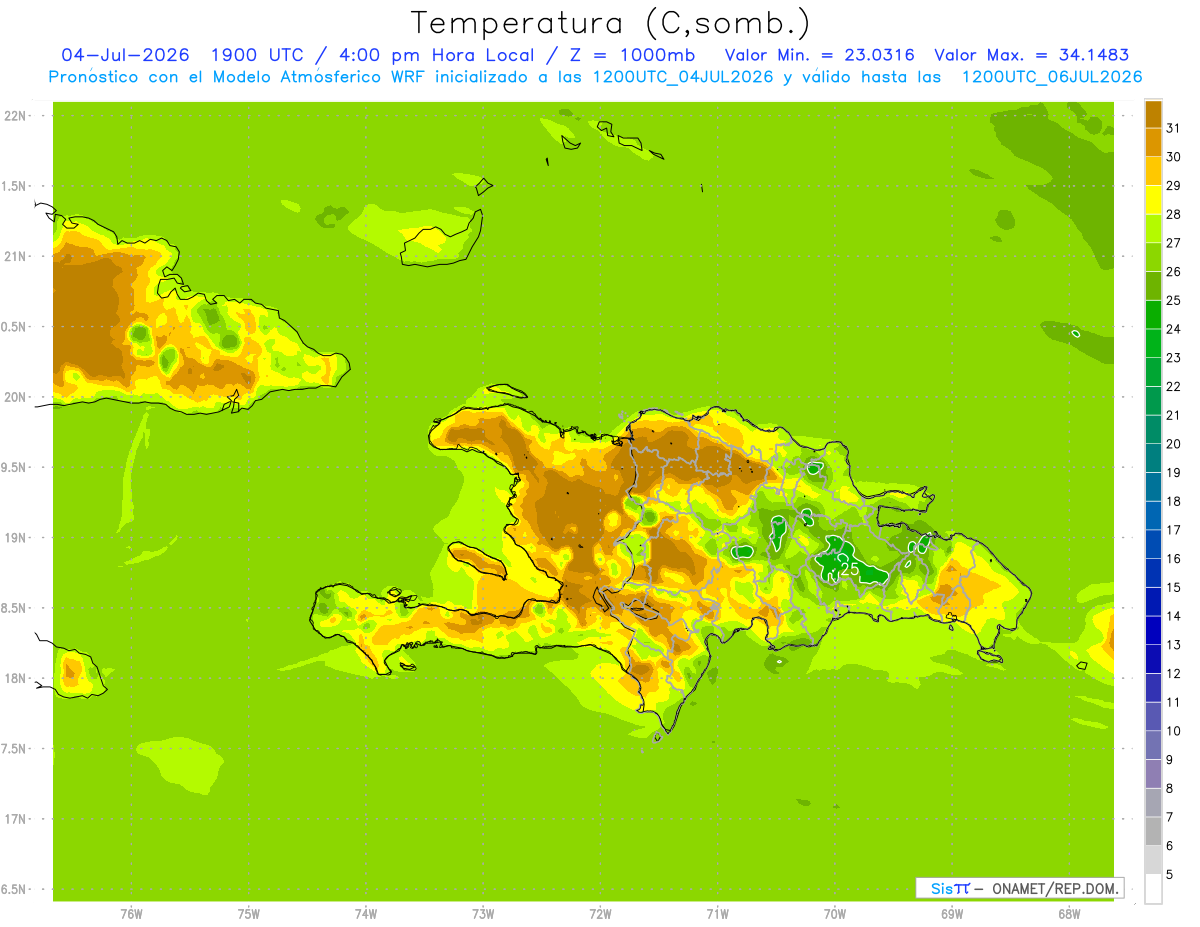
Task: Select the '6.5N' latitude tick label
Action: [15, 889]
